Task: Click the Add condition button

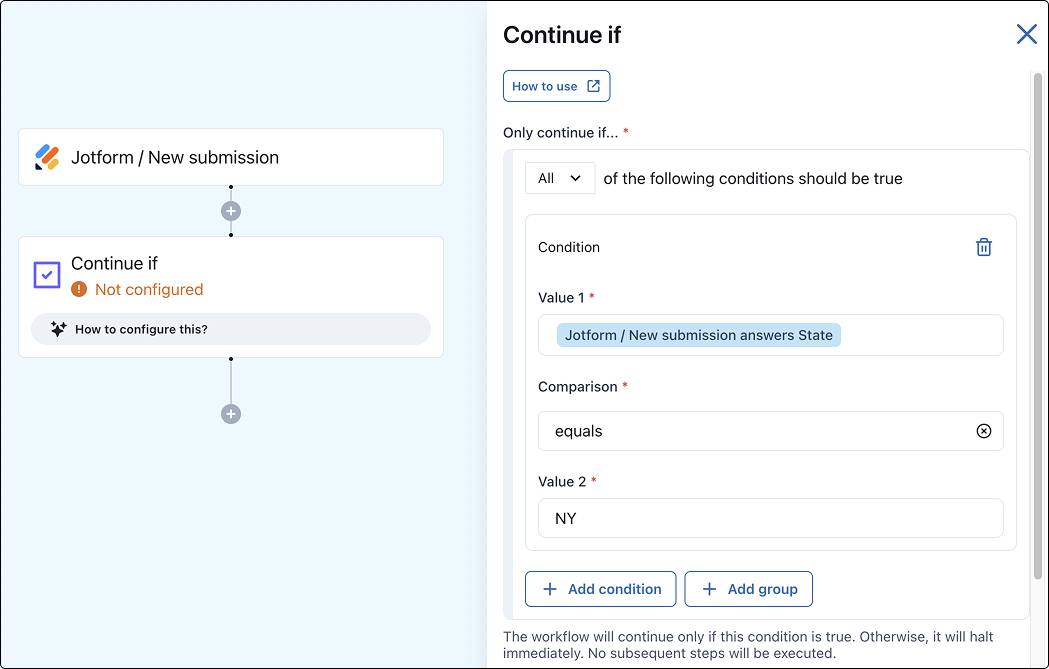Action: click(601, 589)
